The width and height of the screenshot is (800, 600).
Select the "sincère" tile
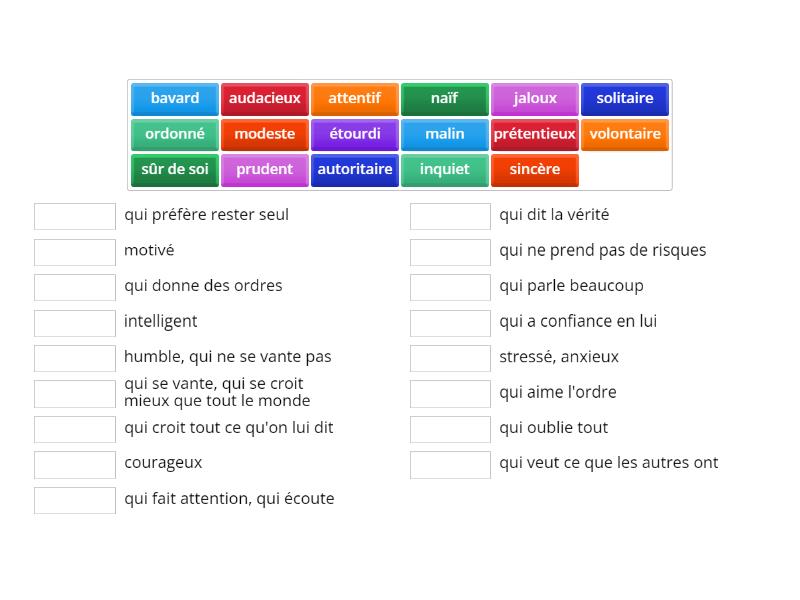pos(534,170)
